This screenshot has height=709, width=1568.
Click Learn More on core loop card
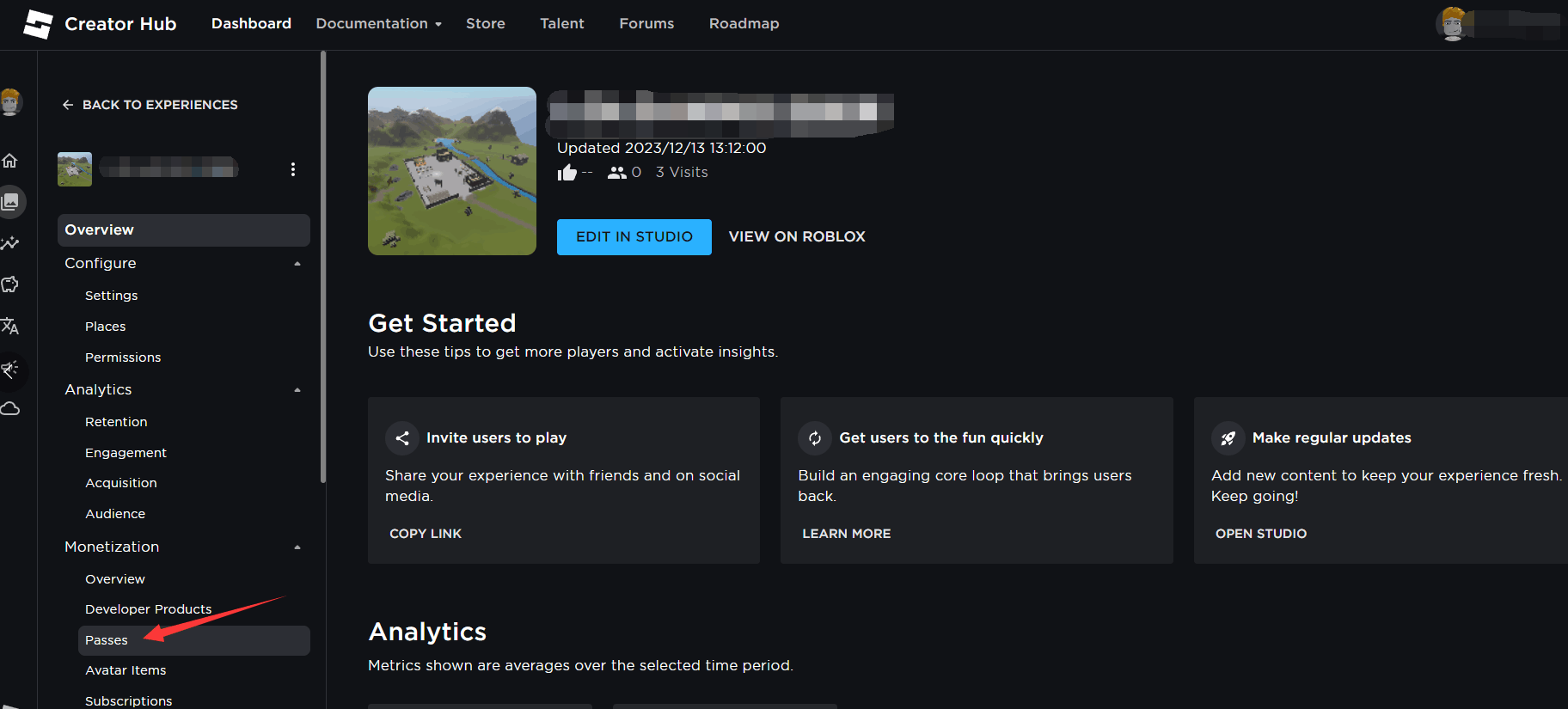pos(847,534)
